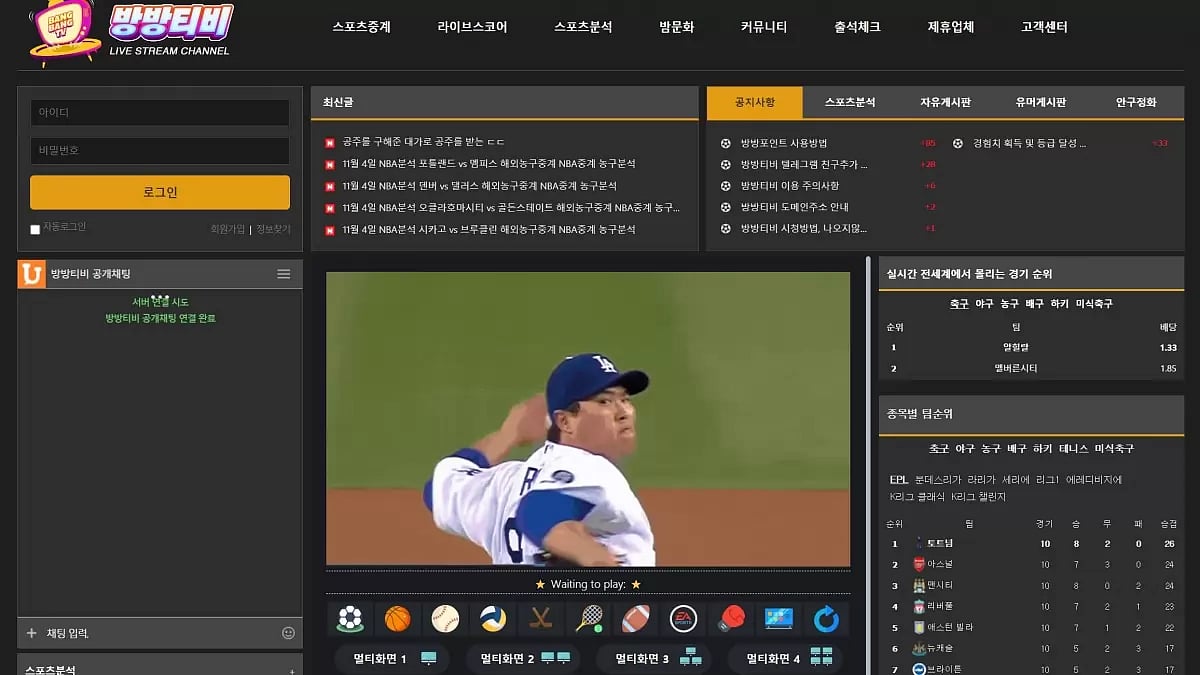Select the boxing glove icon

(x=731, y=619)
